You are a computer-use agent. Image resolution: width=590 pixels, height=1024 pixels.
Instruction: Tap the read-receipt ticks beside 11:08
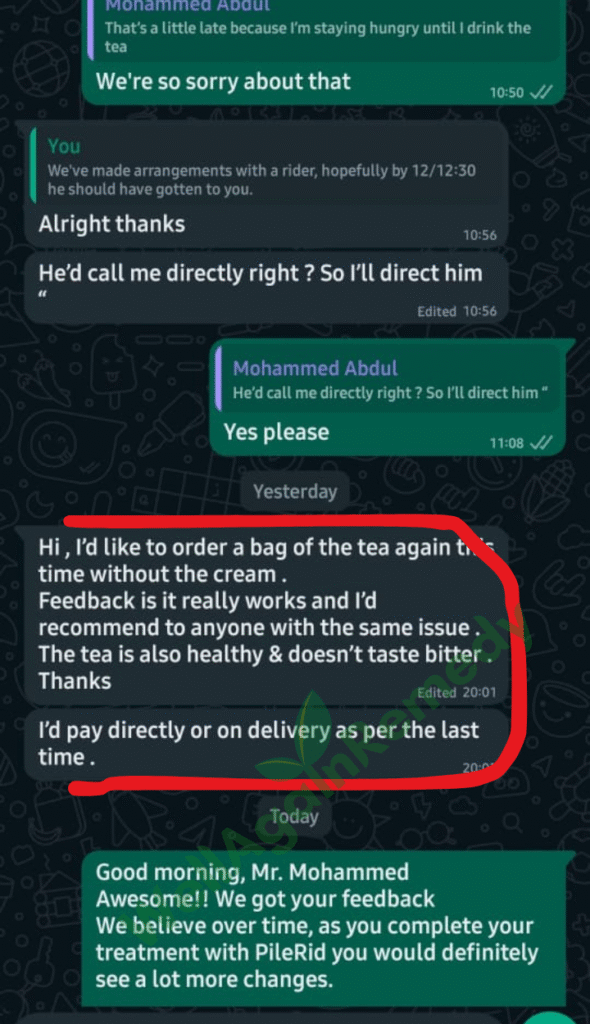click(x=541, y=443)
